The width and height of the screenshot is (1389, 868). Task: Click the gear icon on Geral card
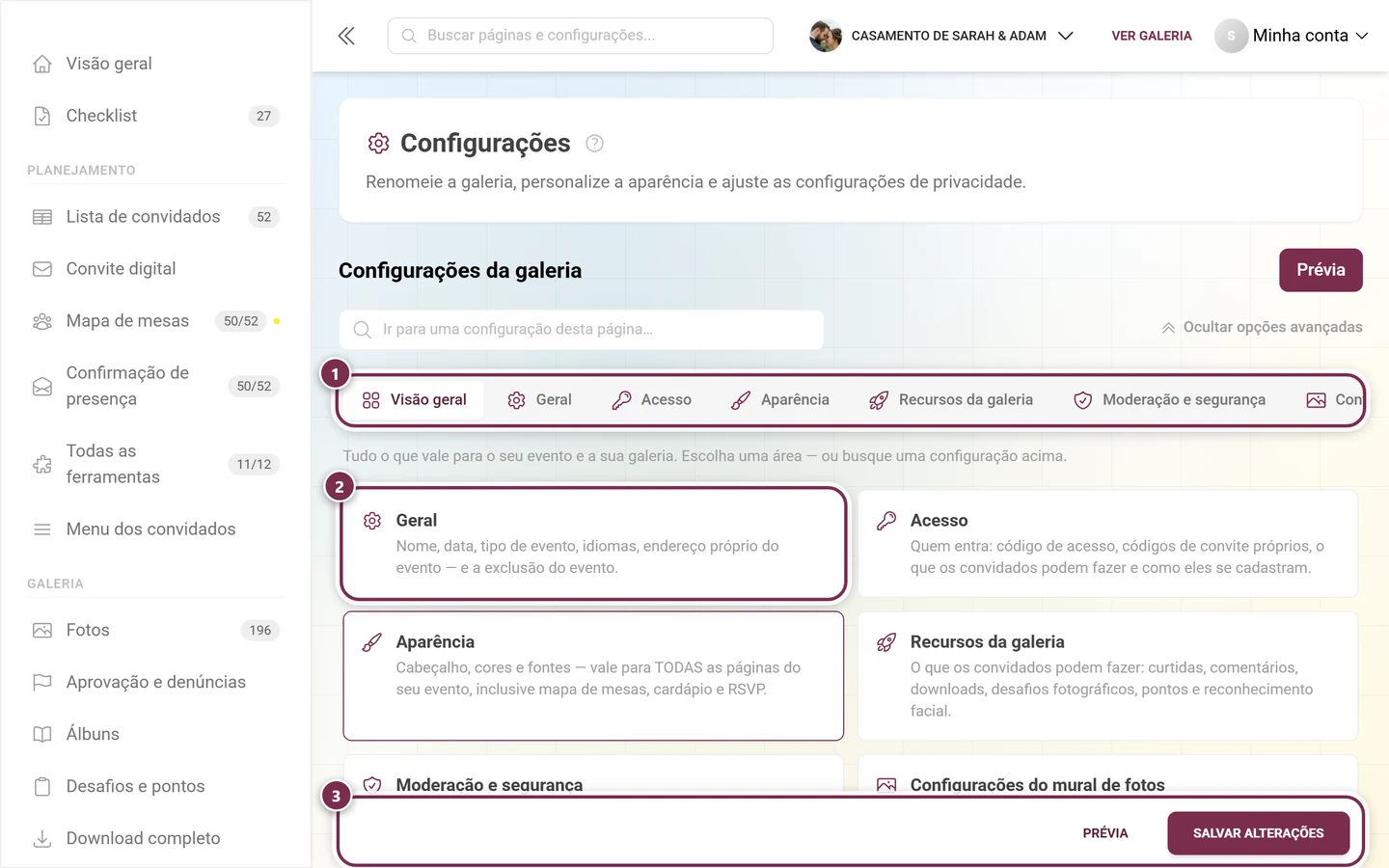(372, 521)
